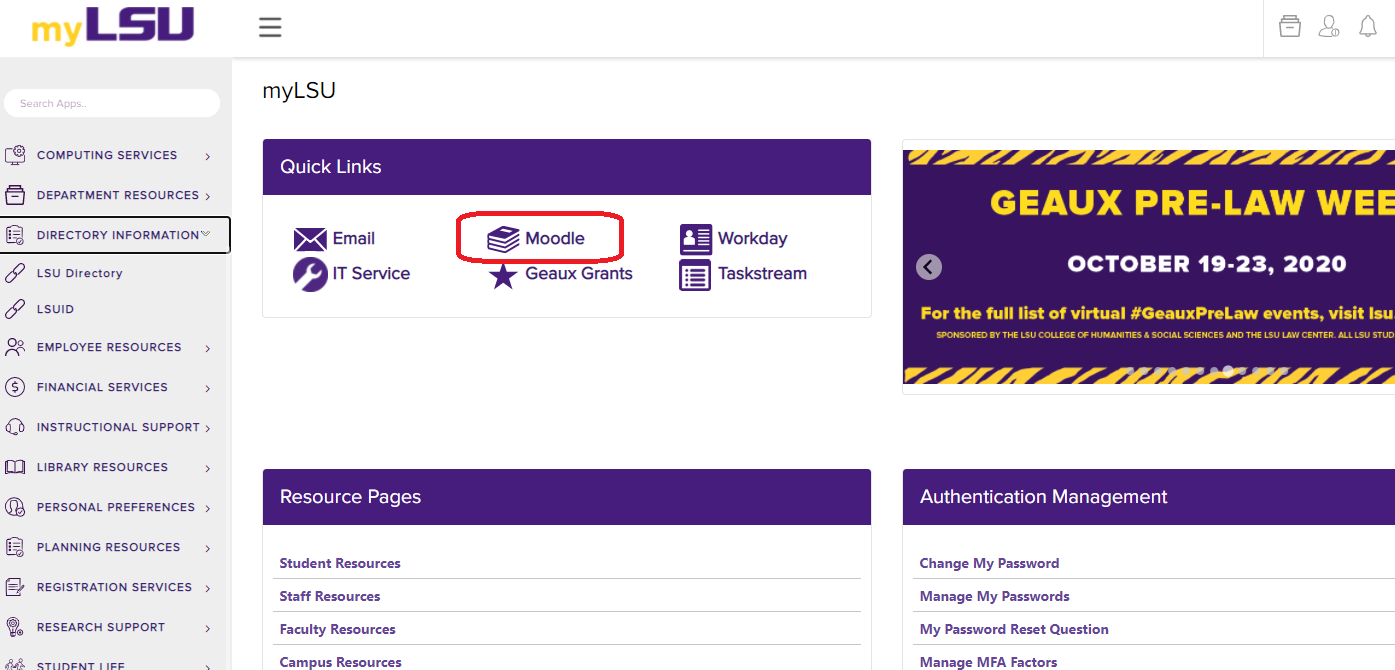Go to previous banner slide arrow
1395x670 pixels.
[929, 267]
